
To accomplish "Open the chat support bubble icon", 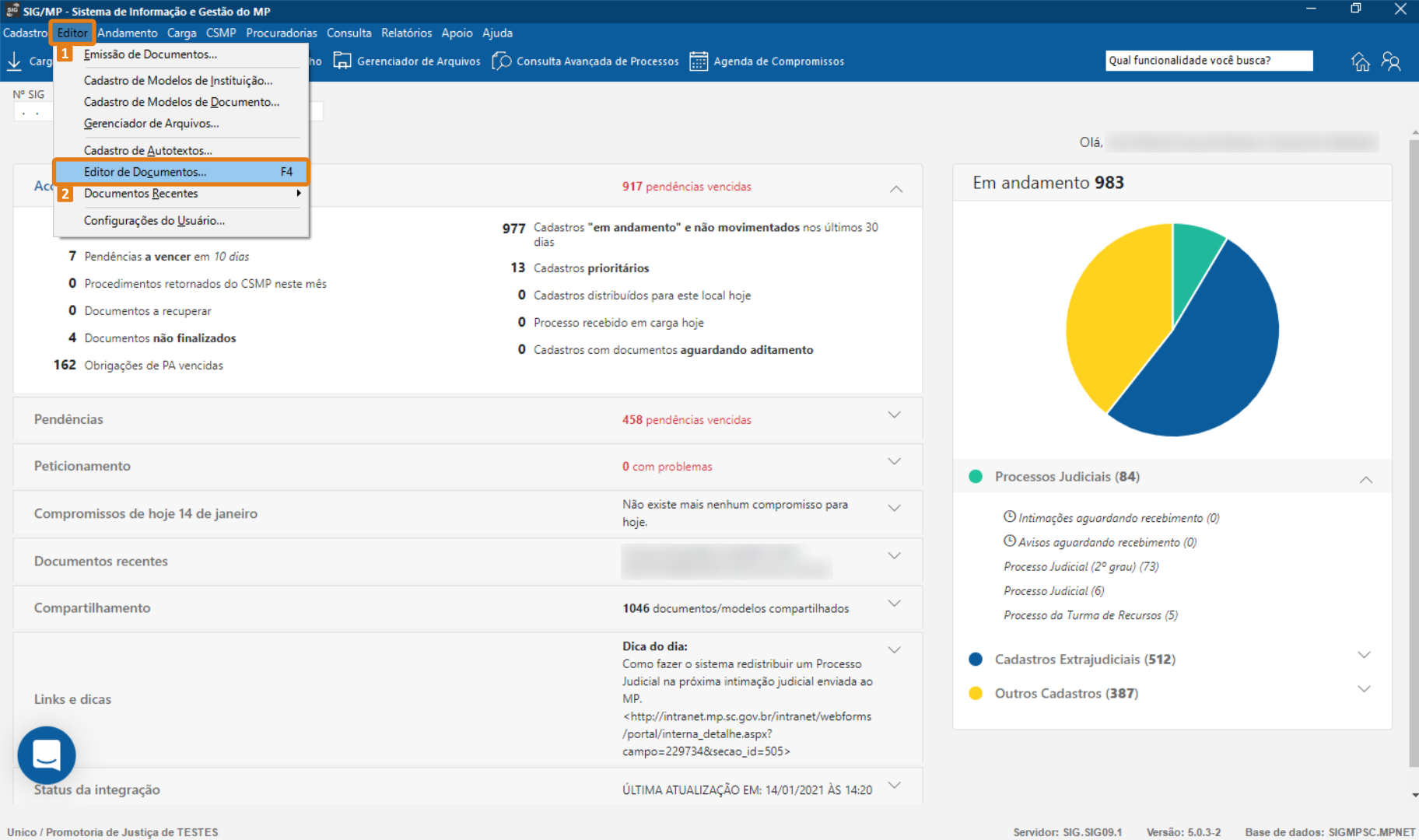I will pyautogui.click(x=47, y=754).
